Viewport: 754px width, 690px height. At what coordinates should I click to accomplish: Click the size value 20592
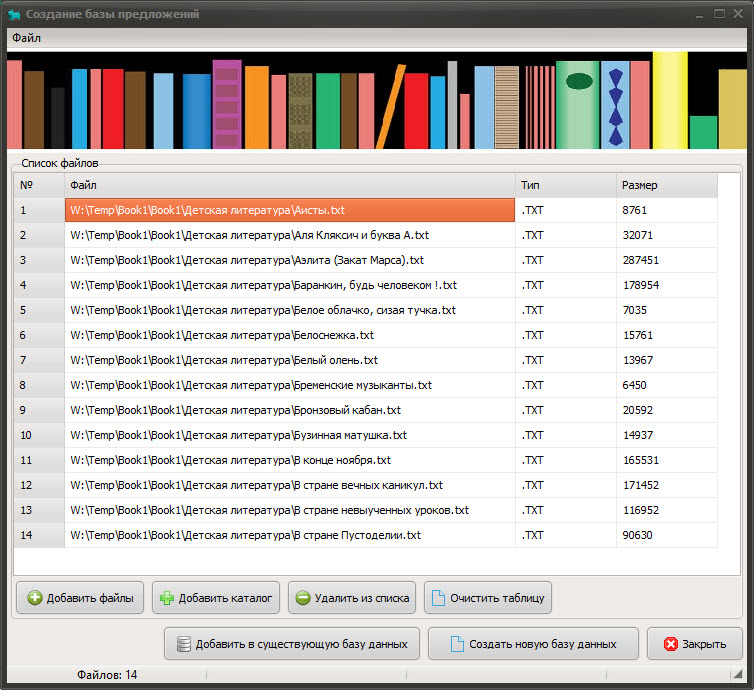[638, 410]
